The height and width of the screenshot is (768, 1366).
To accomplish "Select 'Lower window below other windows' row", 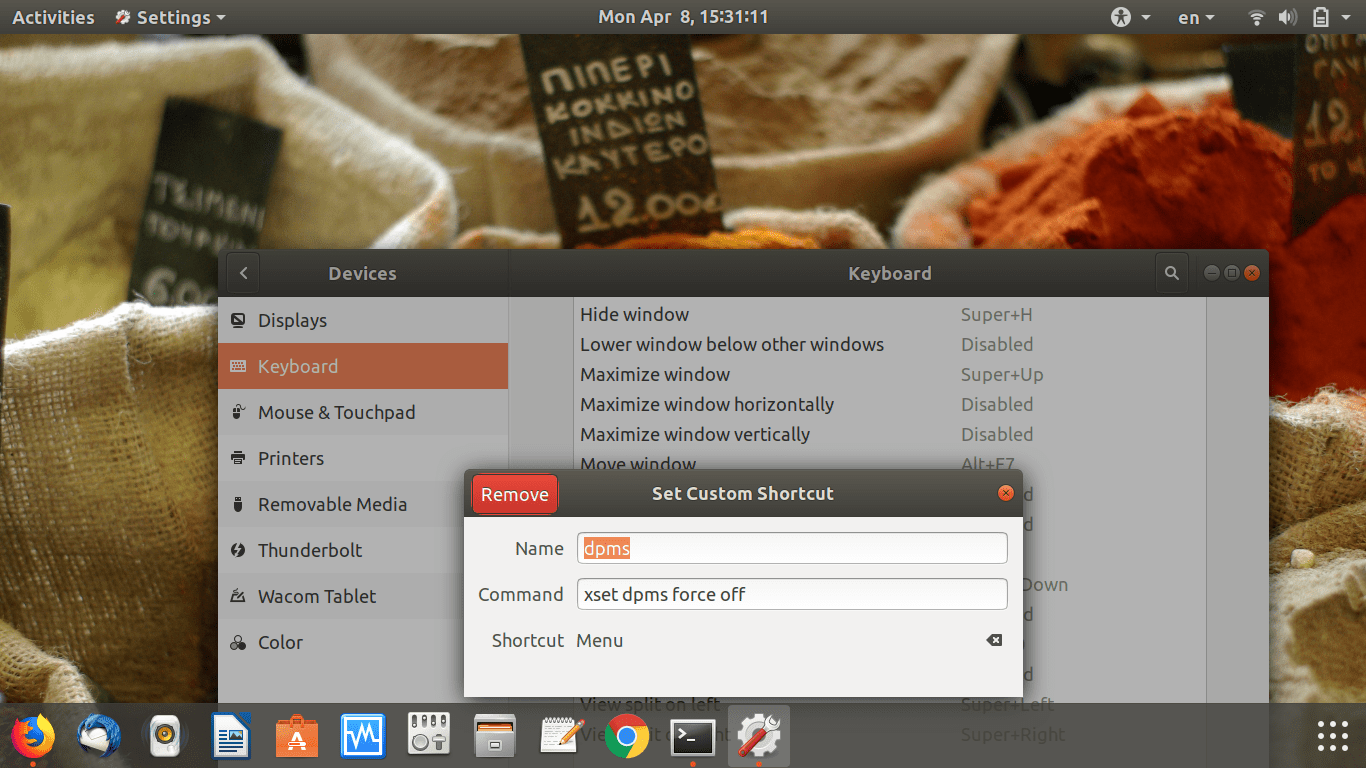I will tap(890, 344).
